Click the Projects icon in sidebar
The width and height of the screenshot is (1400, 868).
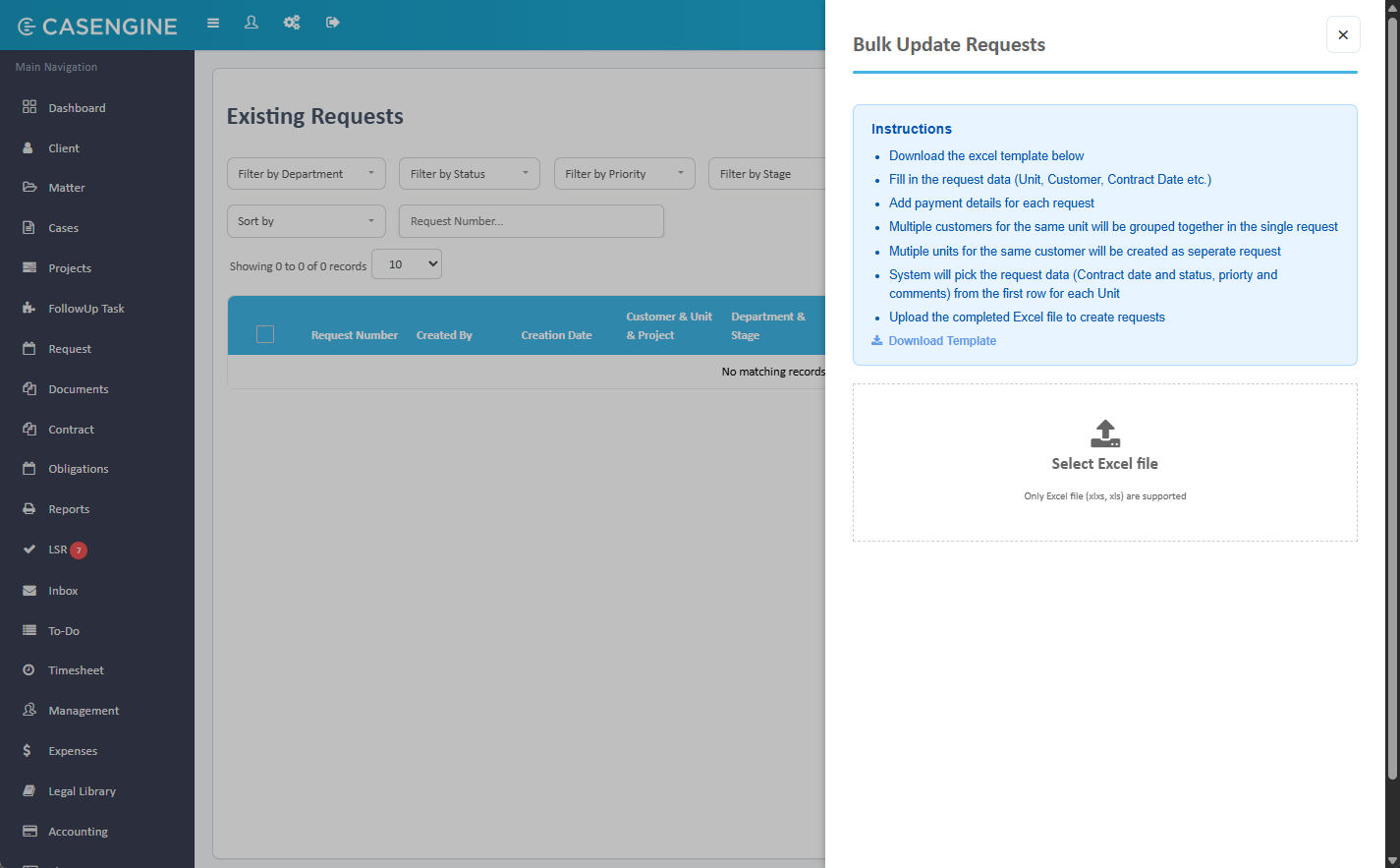click(x=29, y=267)
